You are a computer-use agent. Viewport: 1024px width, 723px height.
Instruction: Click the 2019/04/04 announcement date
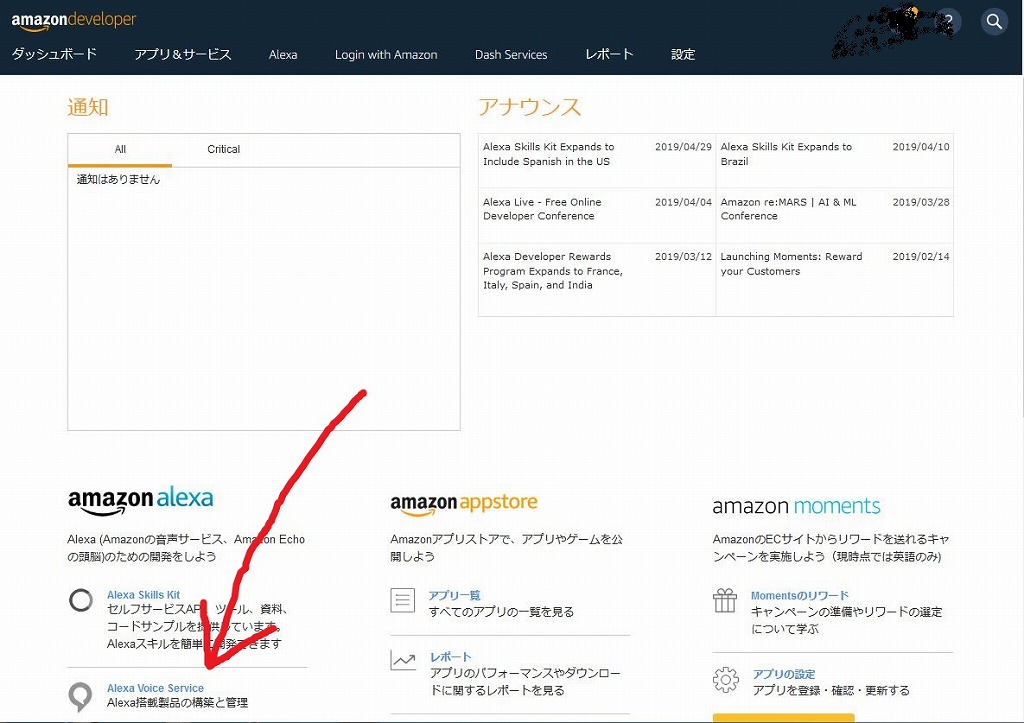[683, 202]
